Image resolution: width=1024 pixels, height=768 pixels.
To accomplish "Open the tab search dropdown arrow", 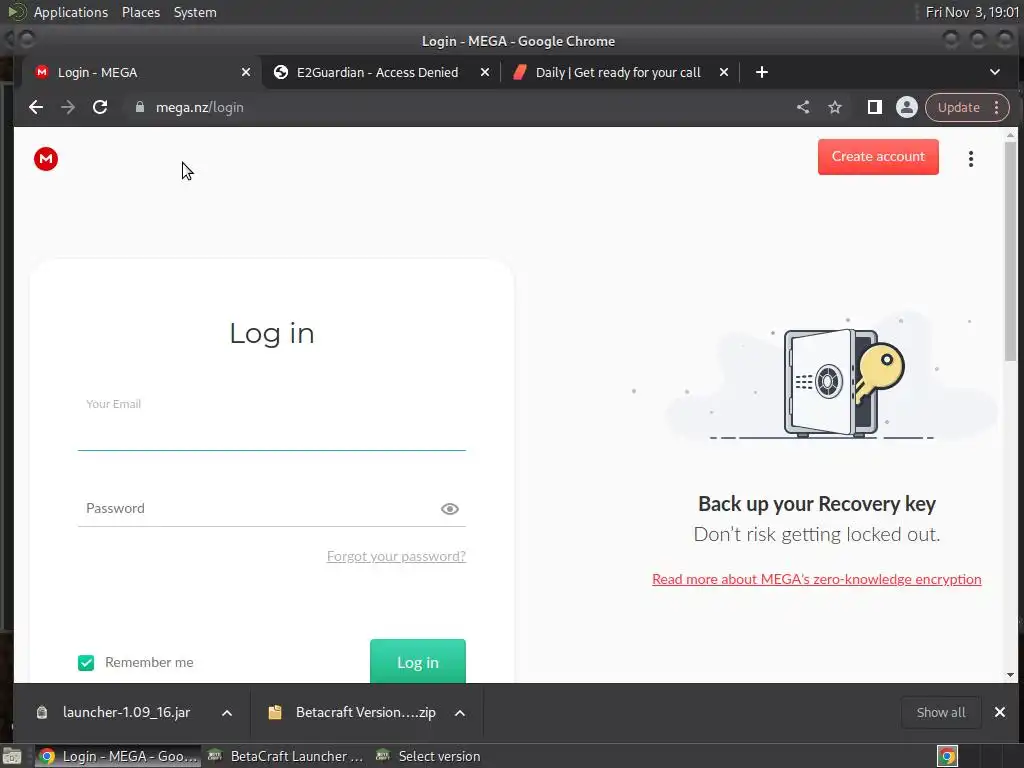I will pos(995,72).
